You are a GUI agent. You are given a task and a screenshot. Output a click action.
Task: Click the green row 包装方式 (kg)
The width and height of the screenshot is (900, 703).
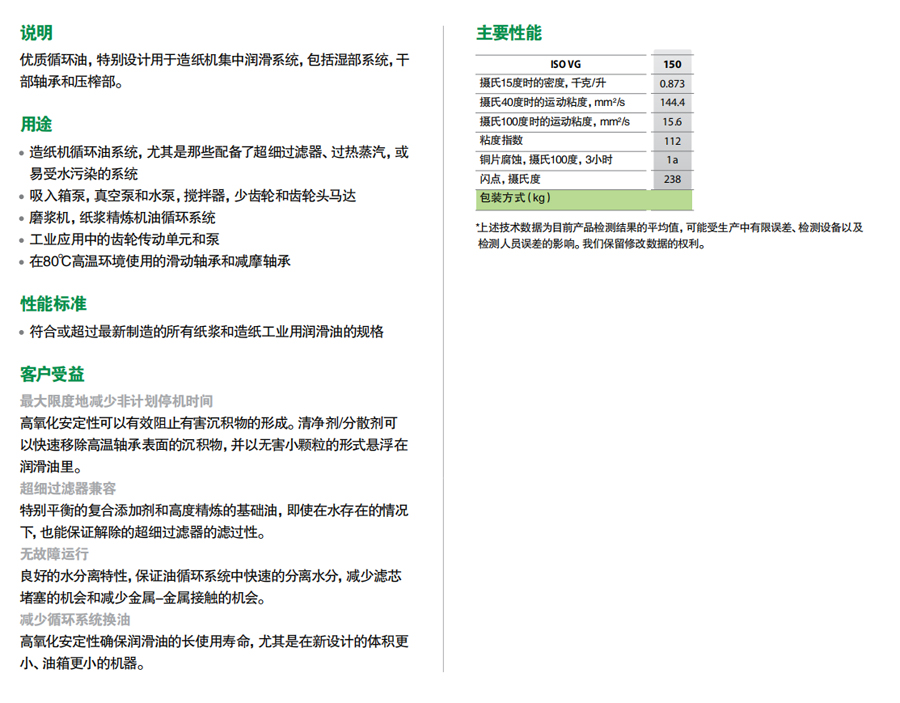[x=584, y=199]
